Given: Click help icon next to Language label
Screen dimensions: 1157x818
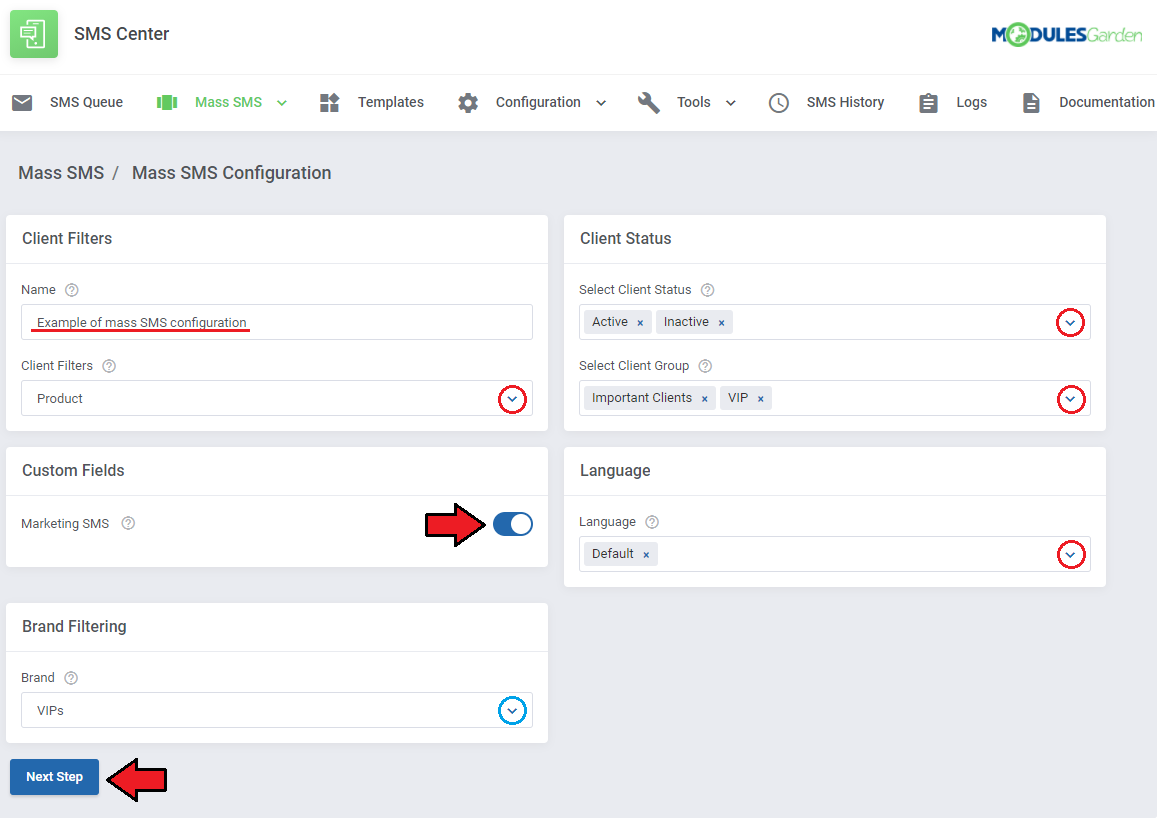Looking at the screenshot, I should tap(652, 521).
